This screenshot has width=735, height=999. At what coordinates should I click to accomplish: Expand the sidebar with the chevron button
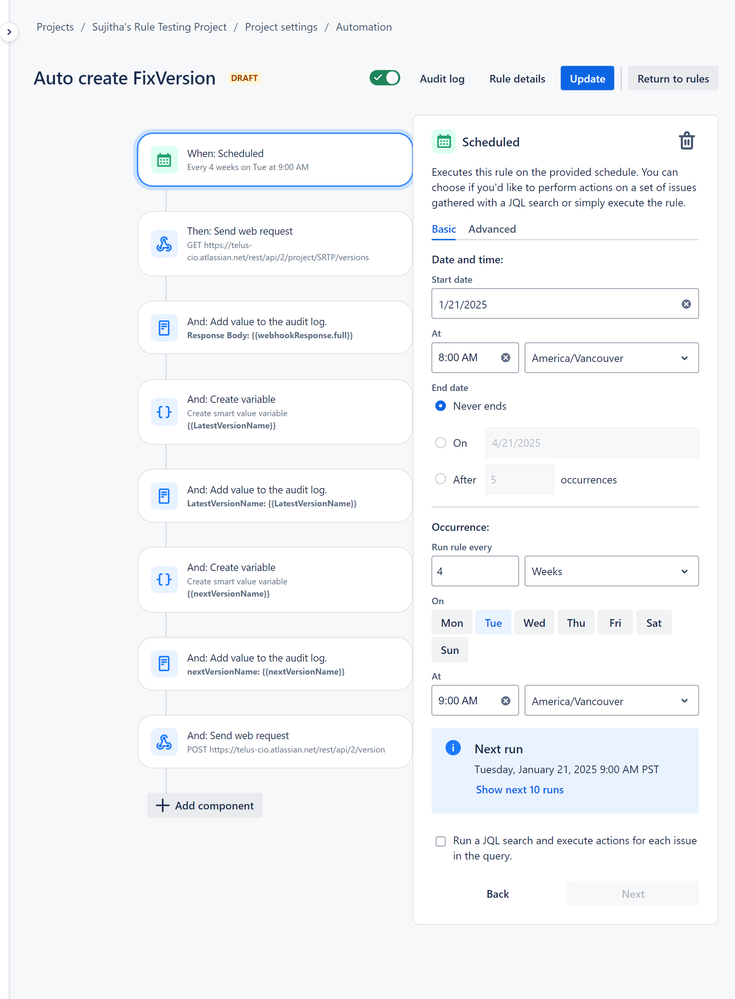coord(9,31)
